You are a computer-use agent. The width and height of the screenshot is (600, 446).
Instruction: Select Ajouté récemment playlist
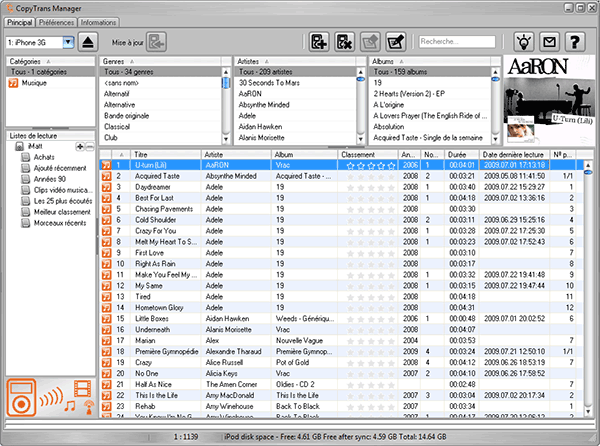pyautogui.click(x=60, y=168)
